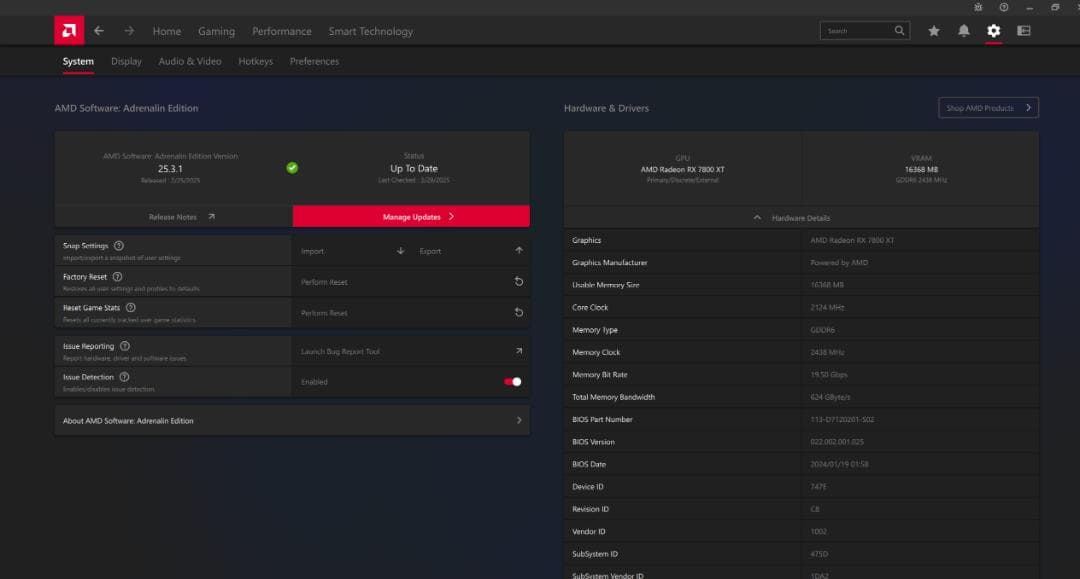Click Import snapshot down-arrow icon
This screenshot has height=579, width=1080.
click(400, 251)
